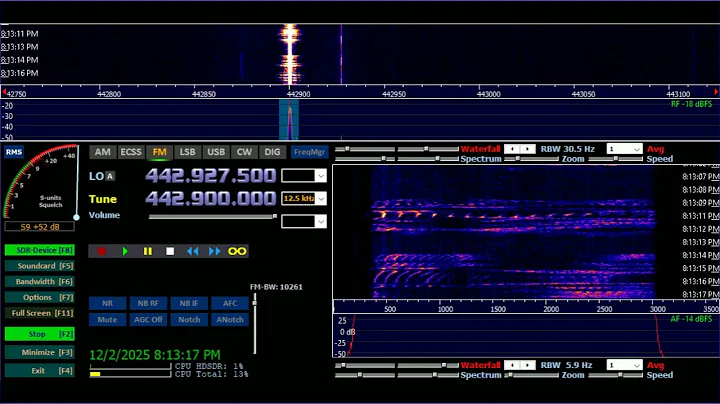Click the date/time 12/2/2025 8:13:17 PM

point(155,355)
